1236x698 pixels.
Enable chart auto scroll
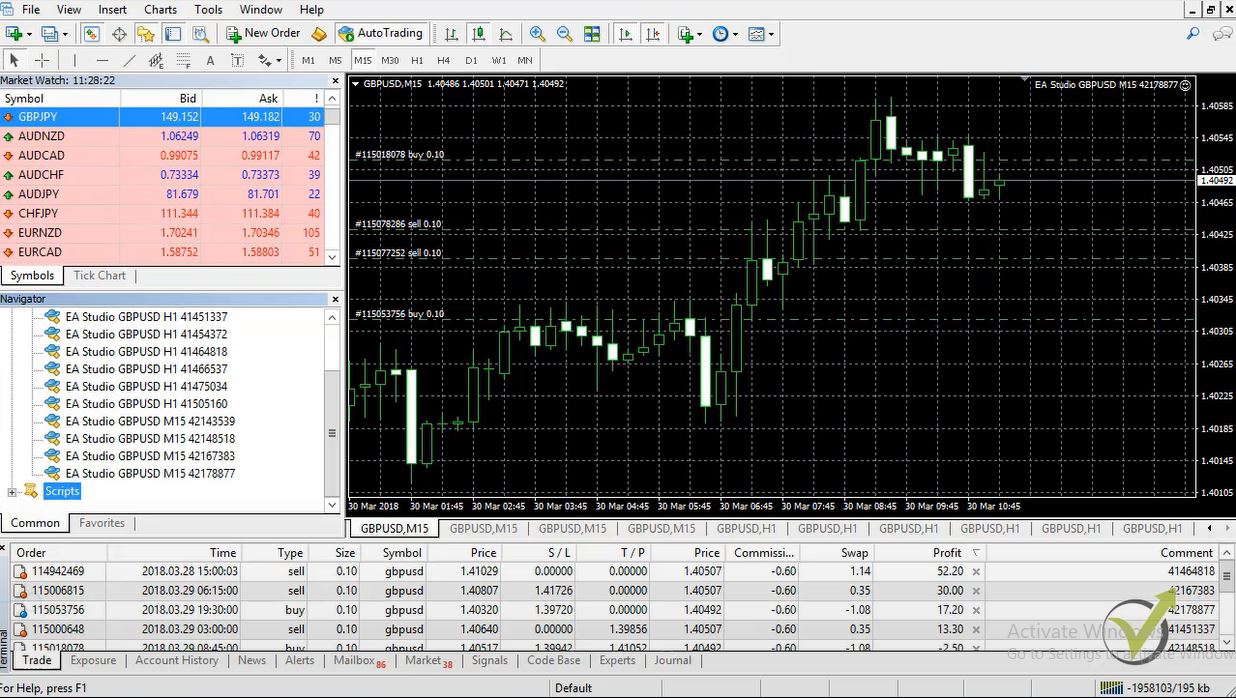[625, 33]
